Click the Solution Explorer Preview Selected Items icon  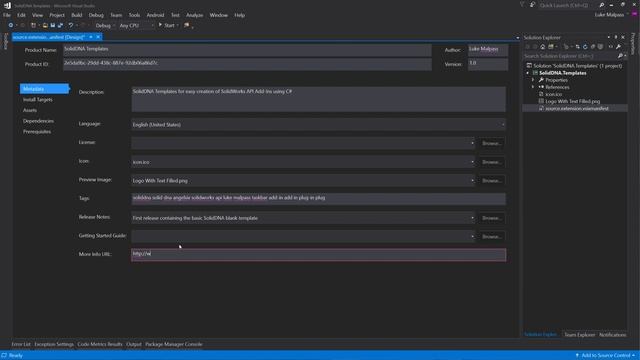point(611,47)
